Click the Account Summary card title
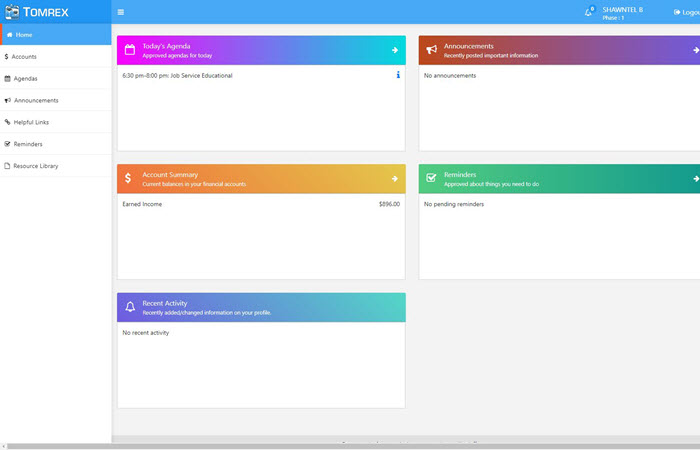Screen dimensions: 700x450 coord(170,175)
